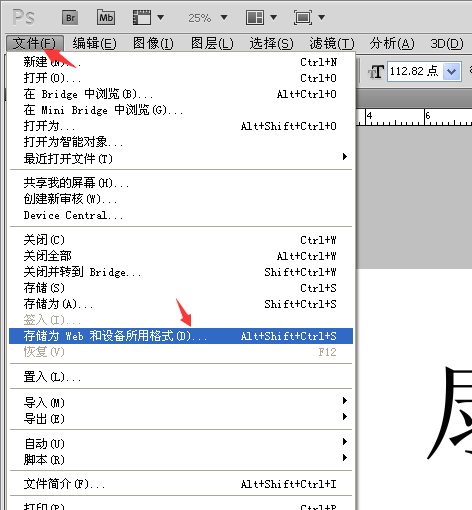Image resolution: width=472 pixels, height=510 pixels.
Task: Click the Photoshop Ps logo
Action: click(23, 17)
